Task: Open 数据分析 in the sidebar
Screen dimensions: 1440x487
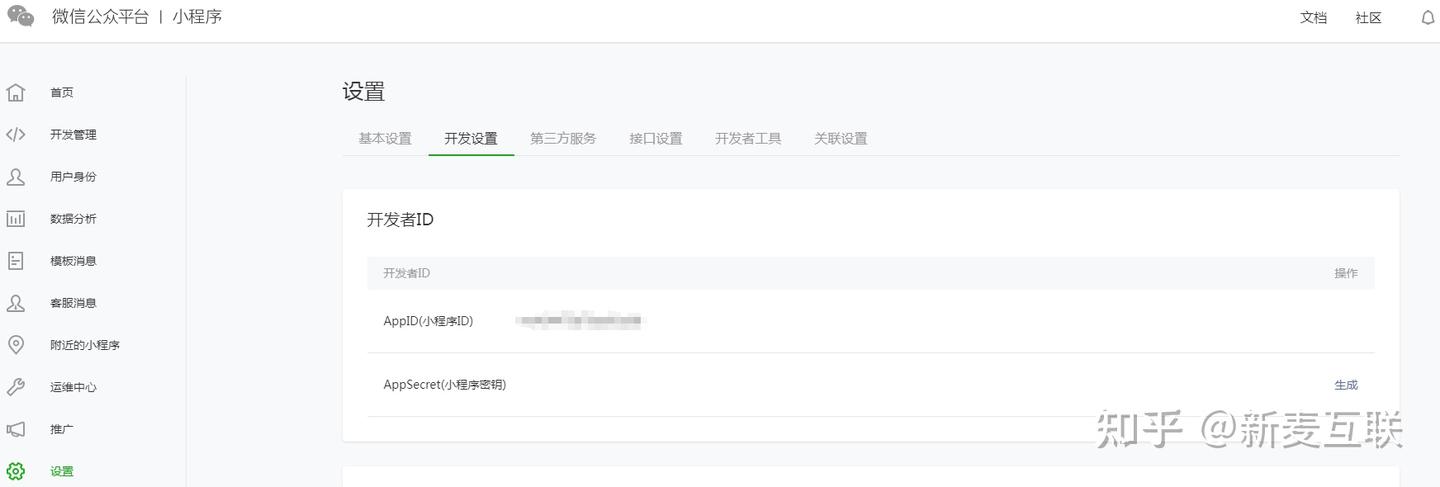Action: pyautogui.click(x=73, y=219)
